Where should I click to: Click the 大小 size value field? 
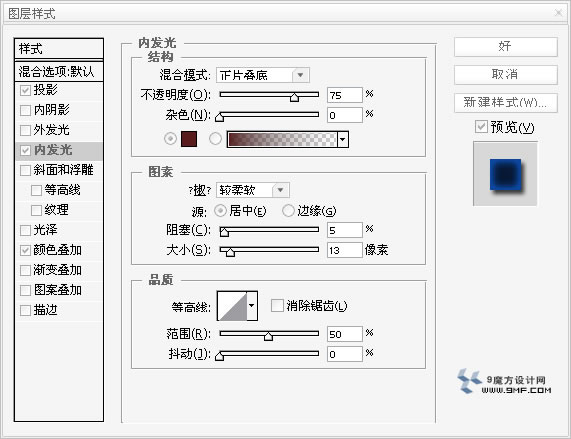[344, 250]
